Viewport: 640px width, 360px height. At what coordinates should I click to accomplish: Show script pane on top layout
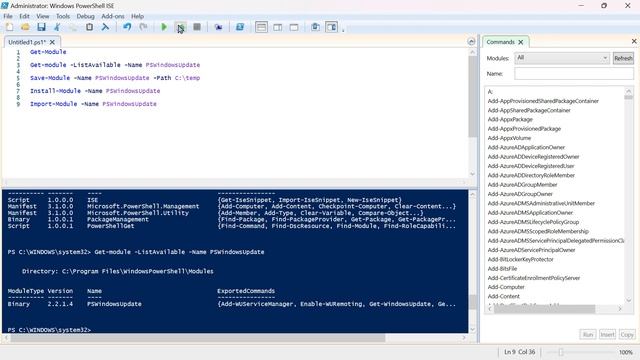click(261, 27)
